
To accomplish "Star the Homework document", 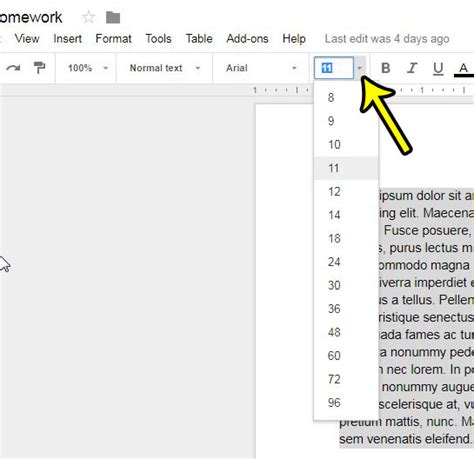I will pyautogui.click(x=88, y=17).
